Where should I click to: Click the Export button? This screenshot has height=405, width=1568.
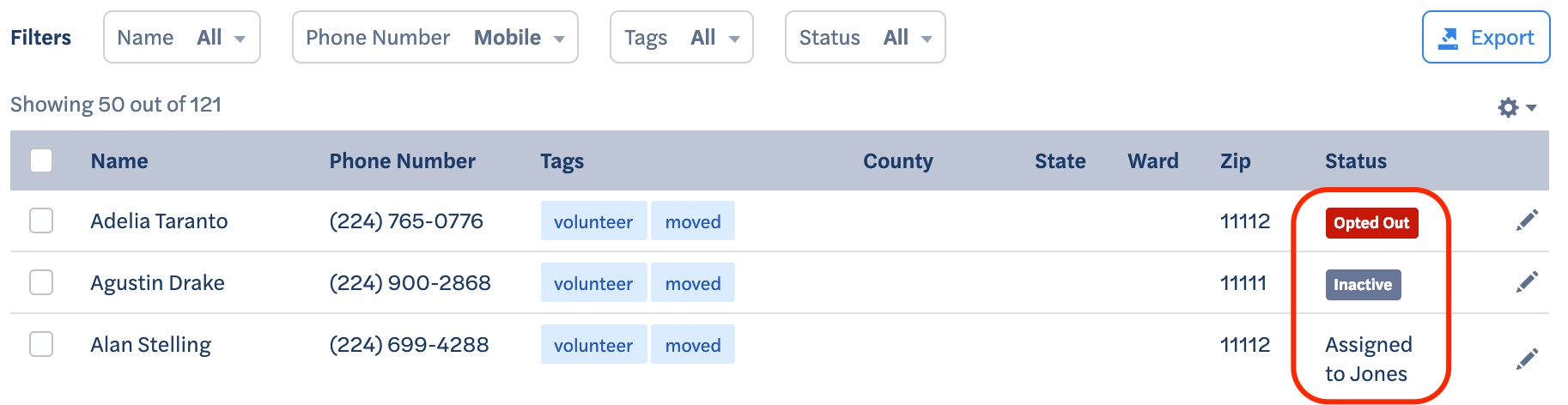point(1486,37)
